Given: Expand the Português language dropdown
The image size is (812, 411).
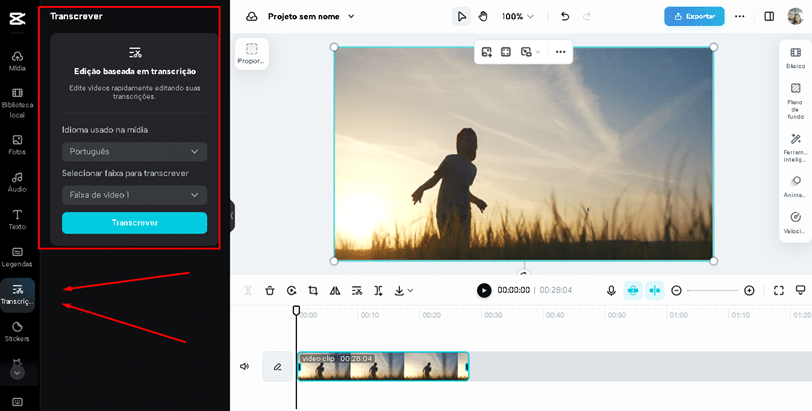Looking at the screenshot, I should coord(134,152).
